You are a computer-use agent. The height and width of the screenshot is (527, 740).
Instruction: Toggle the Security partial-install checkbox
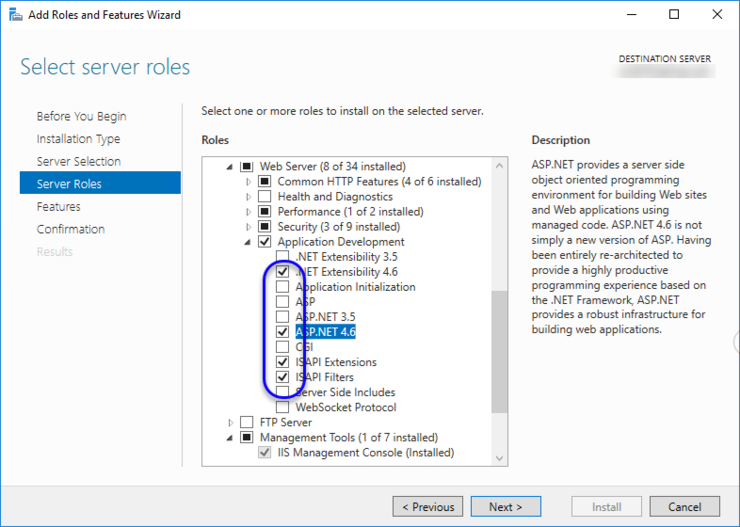tap(264, 226)
